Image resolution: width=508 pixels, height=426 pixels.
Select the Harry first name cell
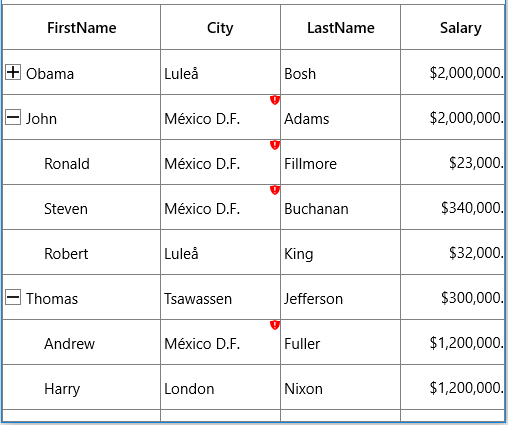tap(82, 387)
